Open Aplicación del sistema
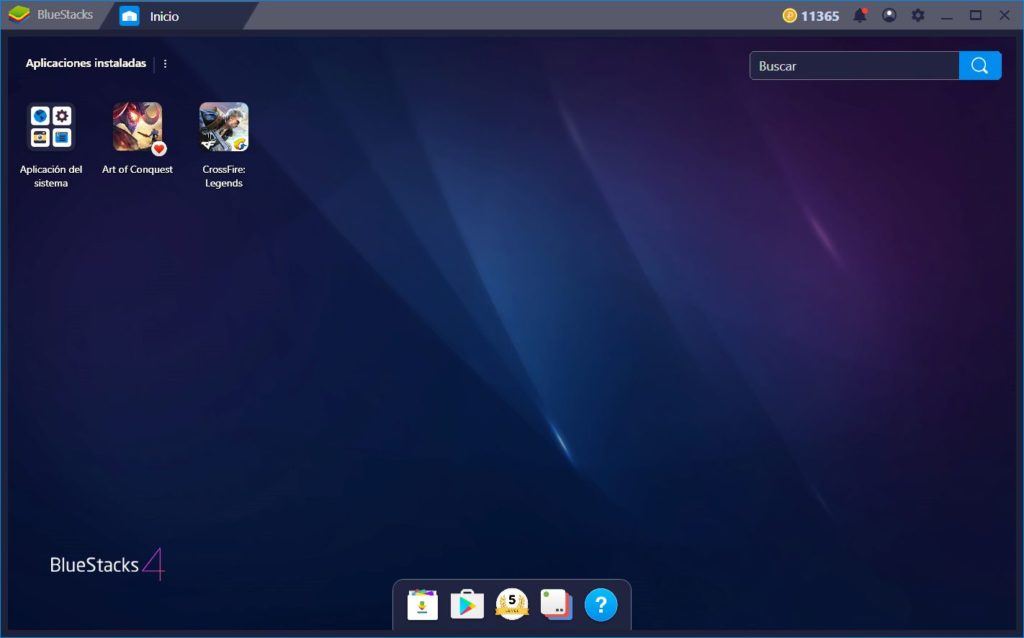 click(x=50, y=125)
